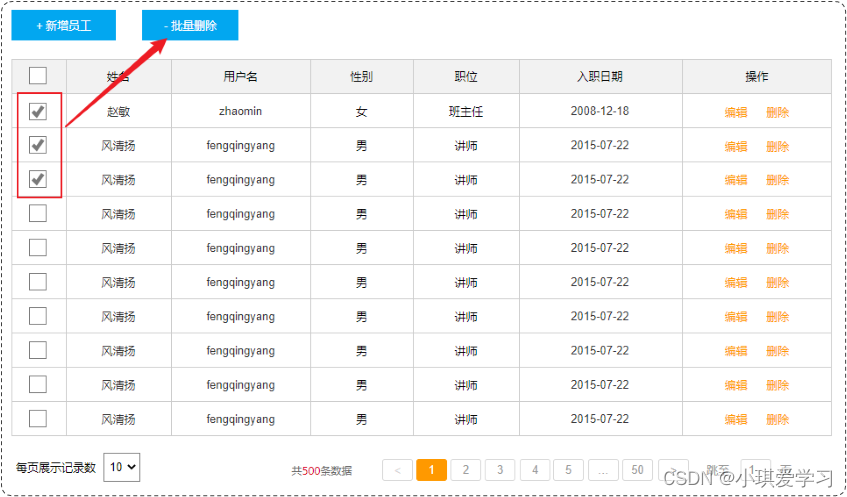Go to the previous page with the < button
The height and width of the screenshot is (497, 847).
(398, 470)
